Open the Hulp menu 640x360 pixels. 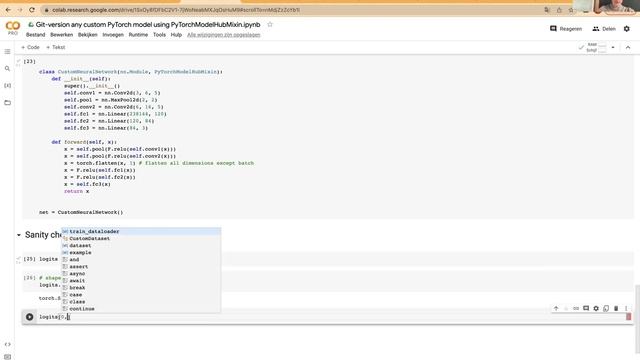pos(176,35)
